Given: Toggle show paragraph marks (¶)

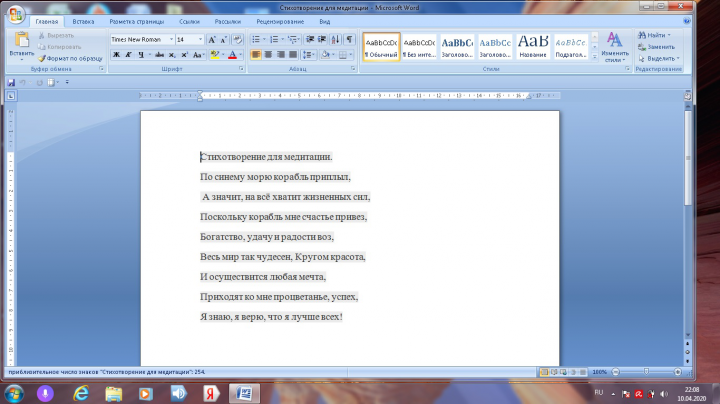Looking at the screenshot, I should pyautogui.click(x=349, y=39).
